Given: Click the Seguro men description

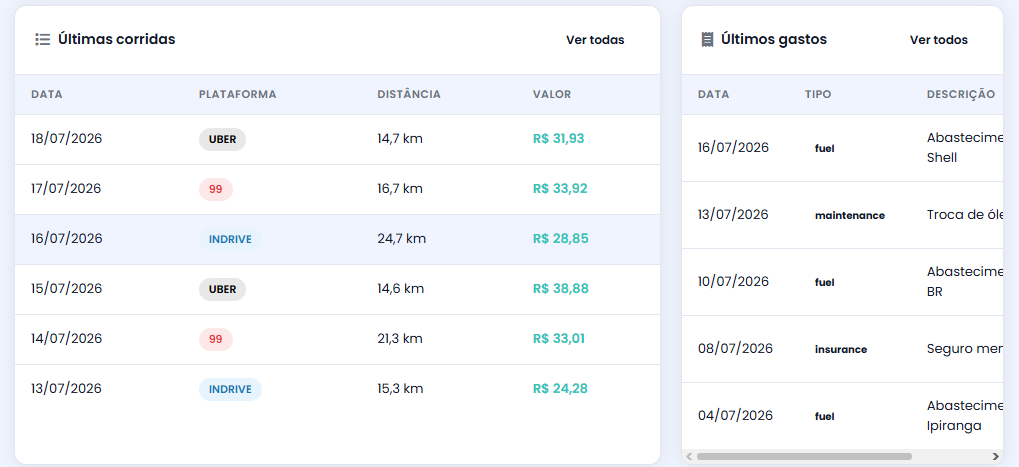Looking at the screenshot, I should click(x=964, y=348).
